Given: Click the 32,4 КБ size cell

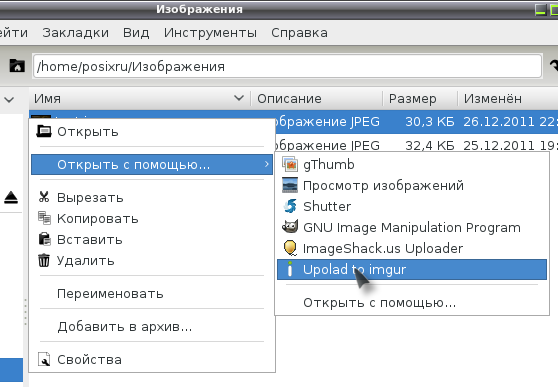Looking at the screenshot, I should click(x=430, y=145).
